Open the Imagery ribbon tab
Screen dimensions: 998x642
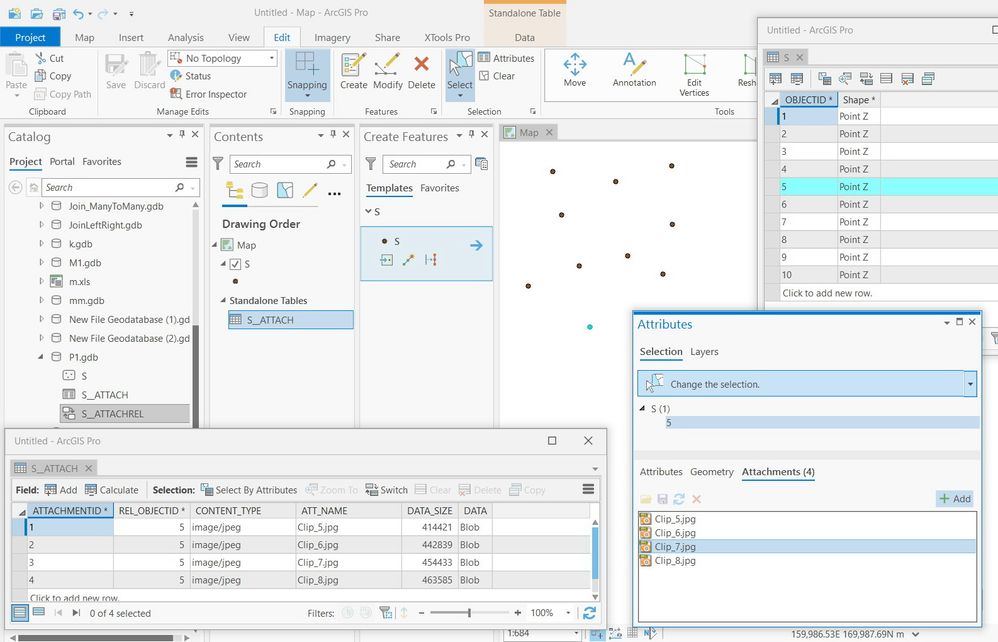332,38
